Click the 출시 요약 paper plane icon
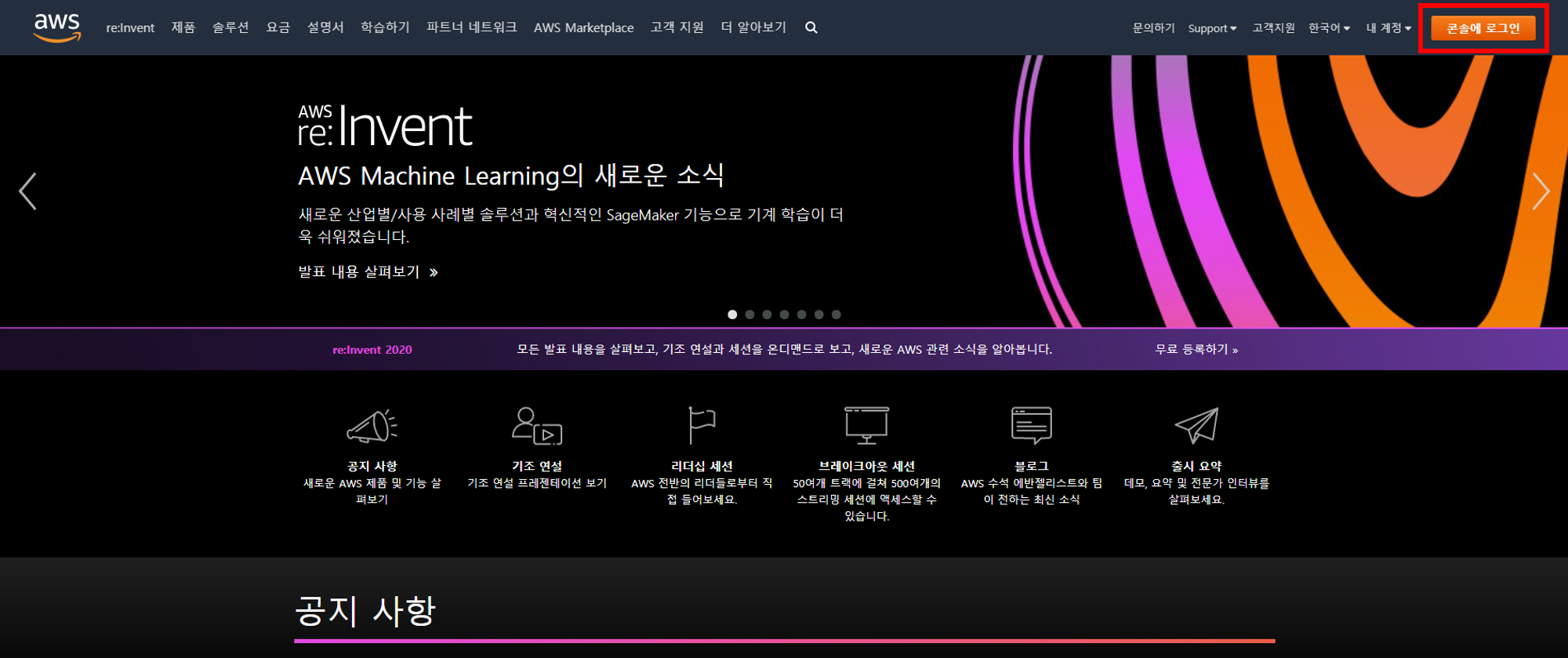This screenshot has height=658, width=1568. (1196, 426)
